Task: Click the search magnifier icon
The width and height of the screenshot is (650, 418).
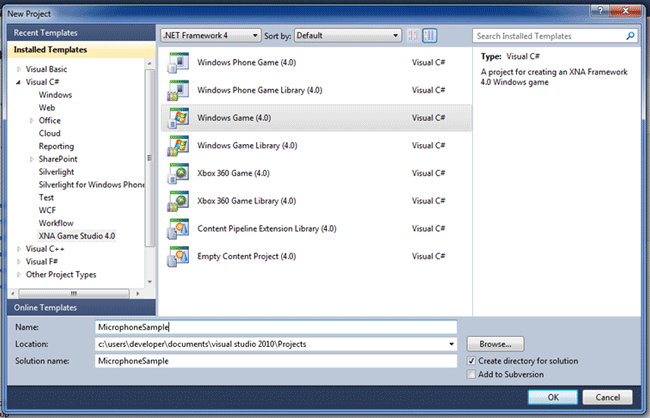Action: click(630, 36)
